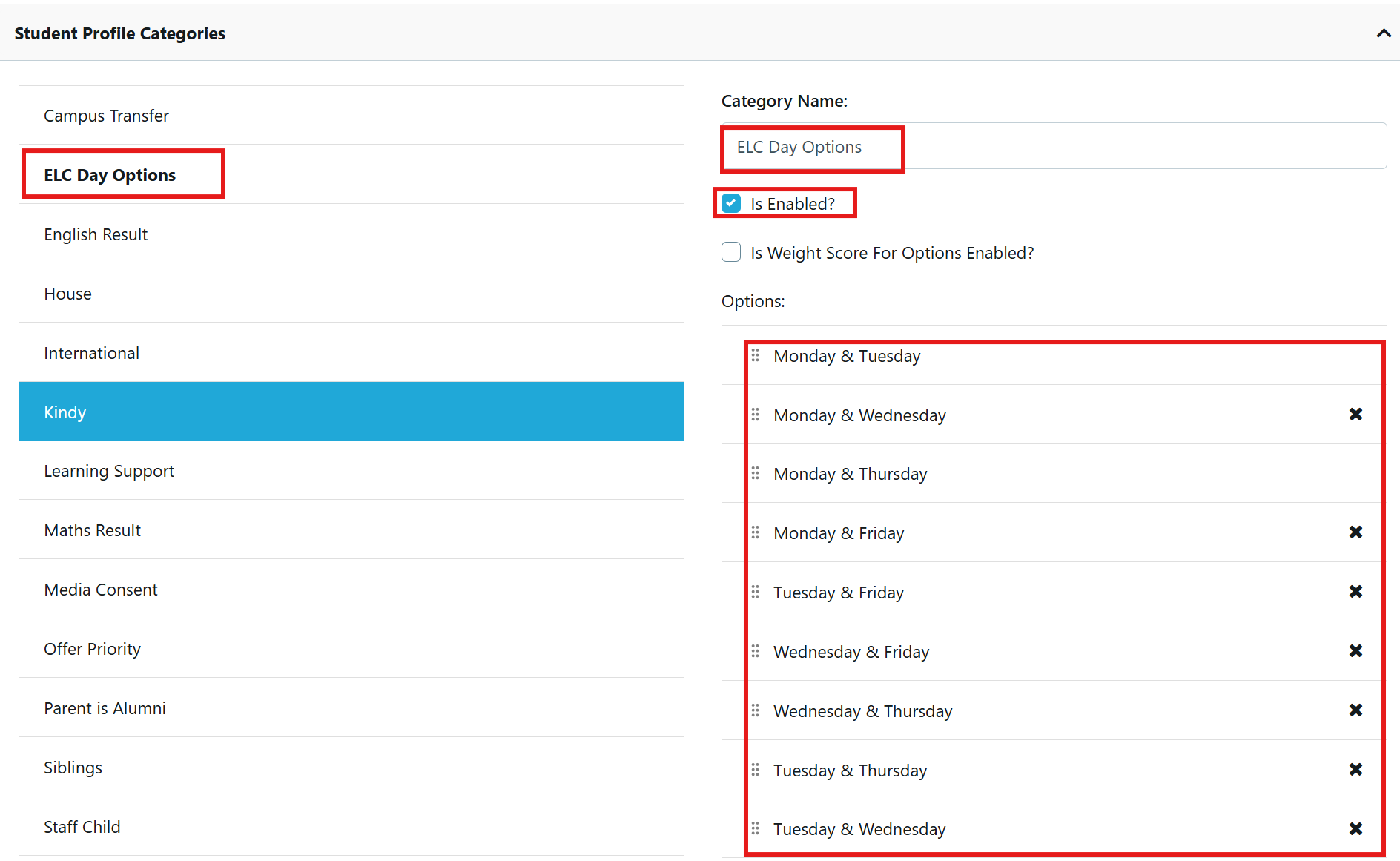Select the Learning Support category

tap(109, 472)
